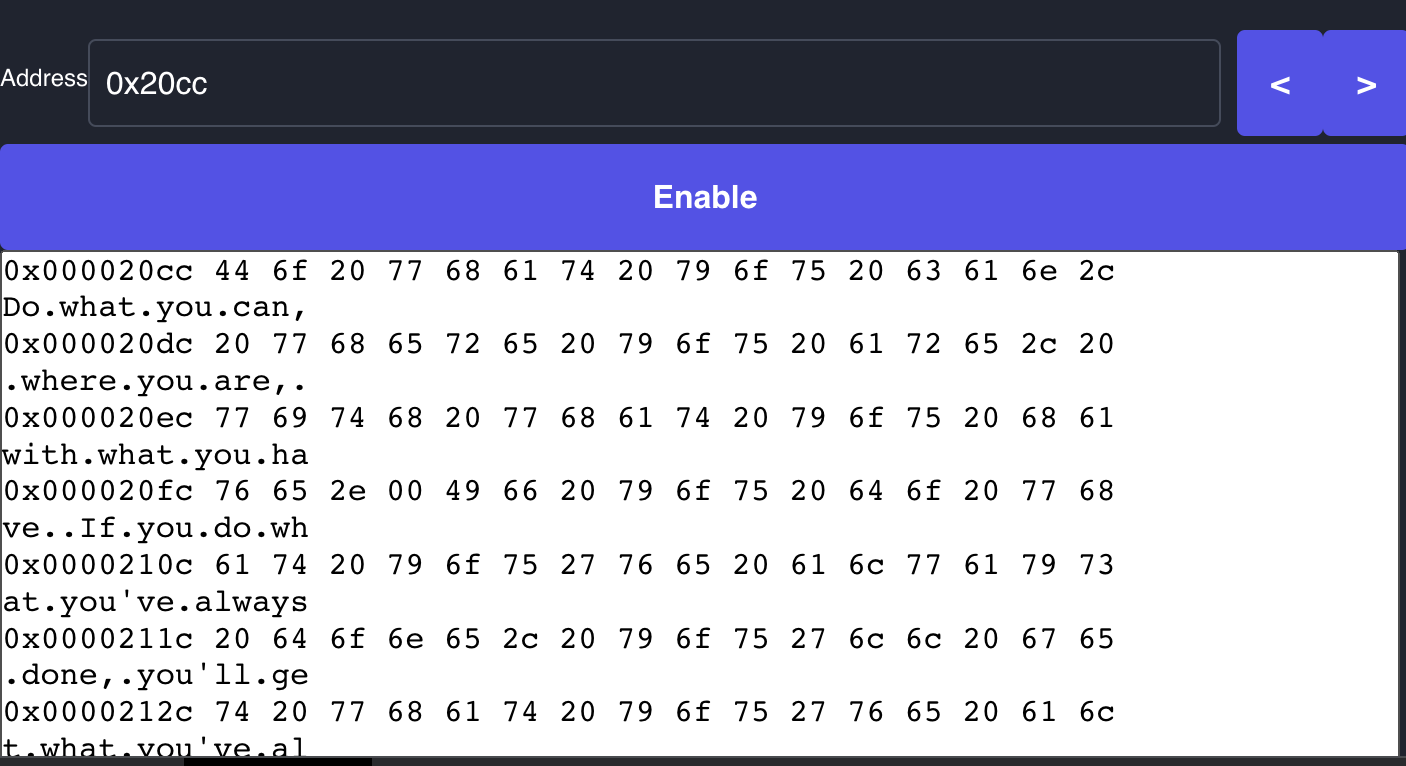
Task: Click the next address '>' button
Action: pyautogui.click(x=1365, y=84)
